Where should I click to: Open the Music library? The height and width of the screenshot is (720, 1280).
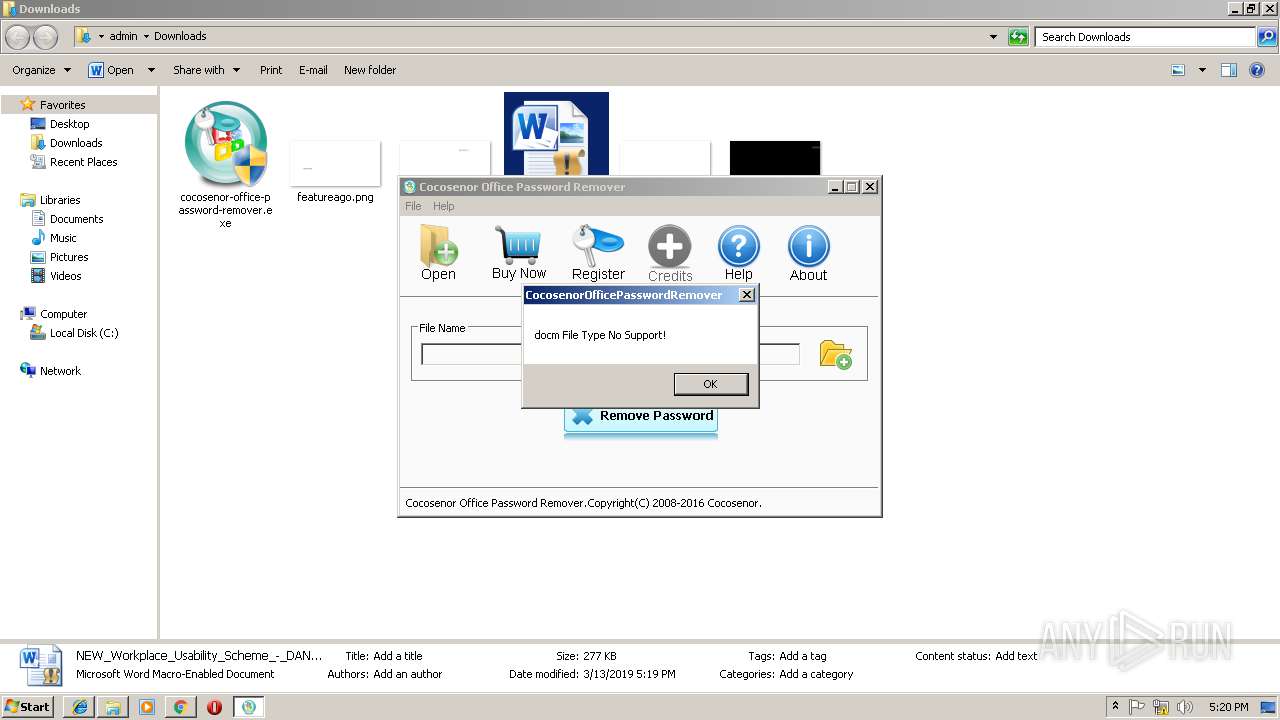click(x=63, y=238)
